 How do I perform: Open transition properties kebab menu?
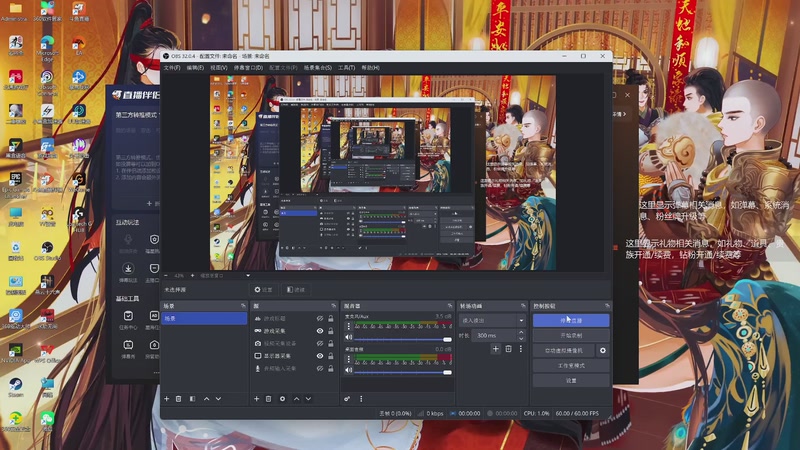pos(520,349)
